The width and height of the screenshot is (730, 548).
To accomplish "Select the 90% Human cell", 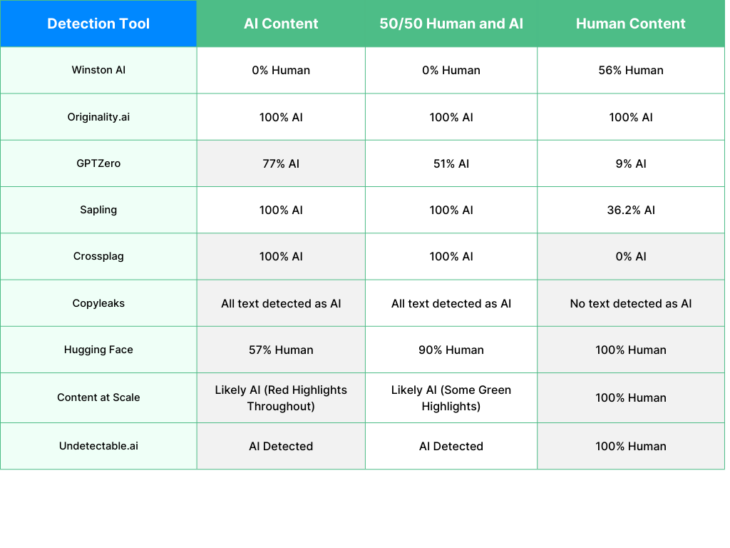I will pos(451,350).
